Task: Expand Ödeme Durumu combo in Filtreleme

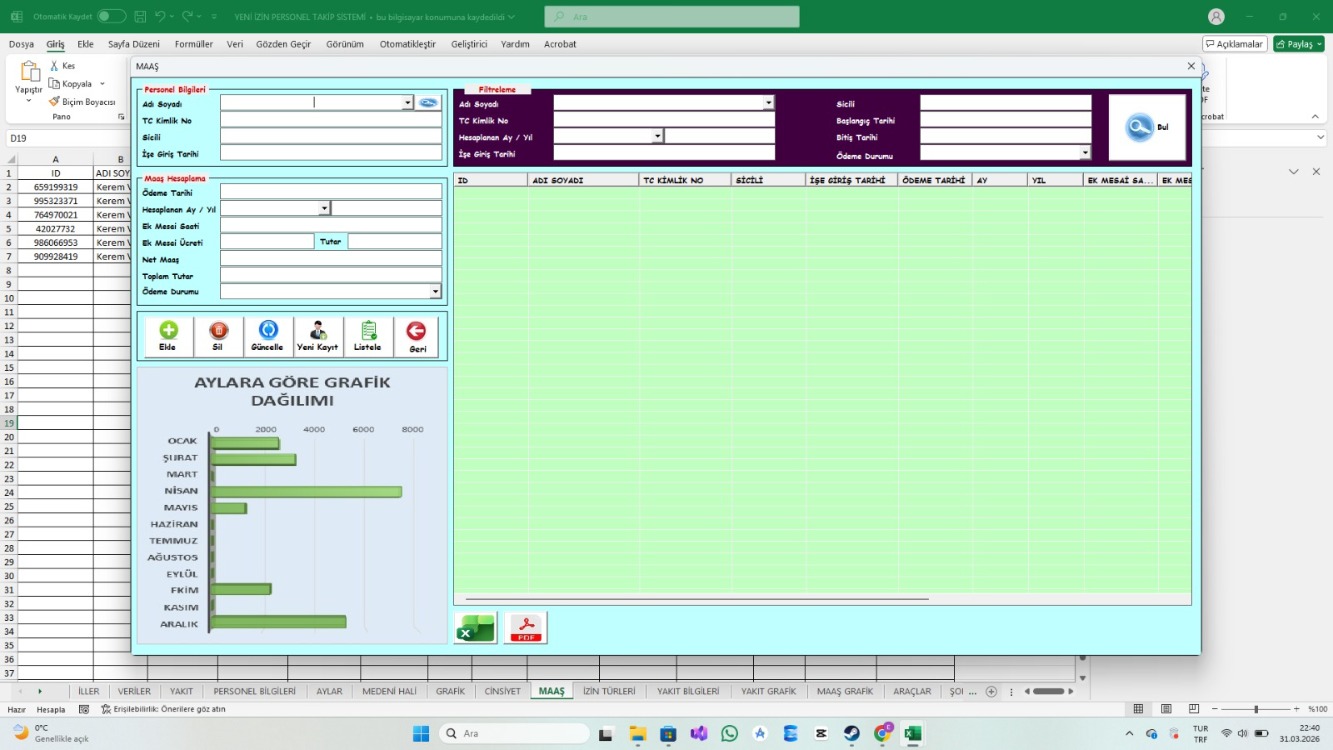Action: 1085,154
